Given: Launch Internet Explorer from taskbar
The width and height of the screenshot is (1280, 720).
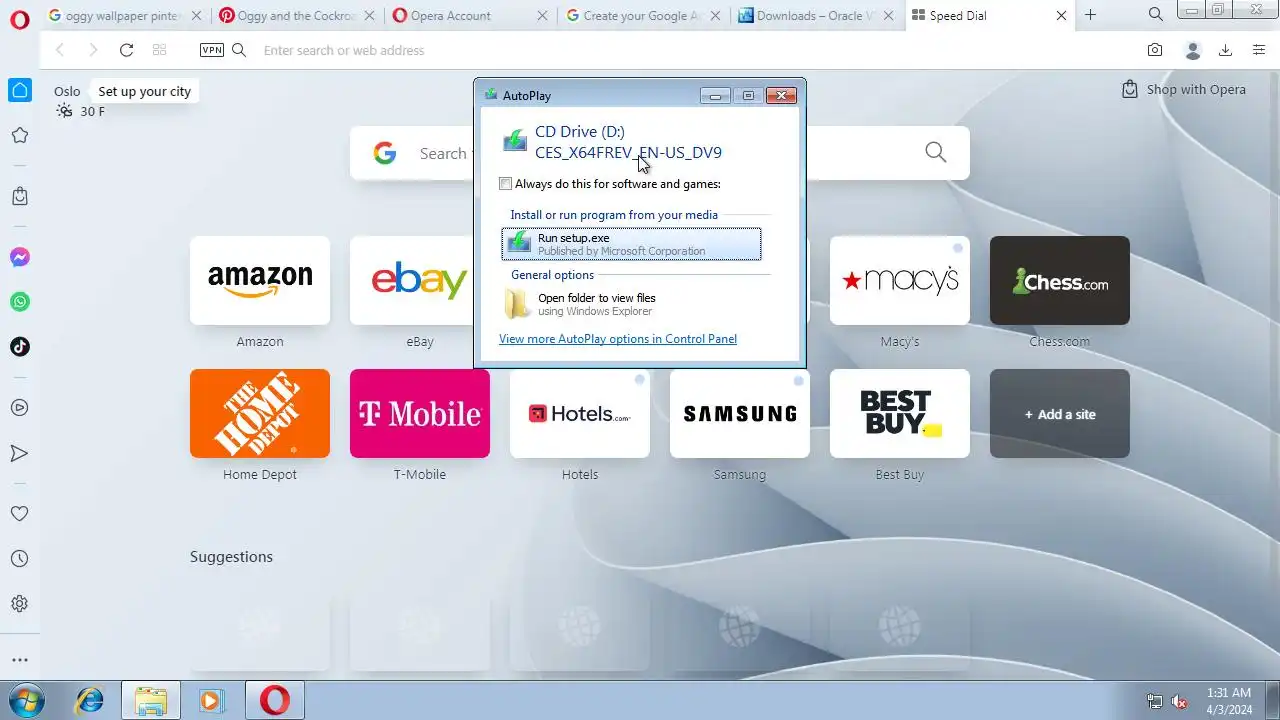Looking at the screenshot, I should pyautogui.click(x=90, y=700).
